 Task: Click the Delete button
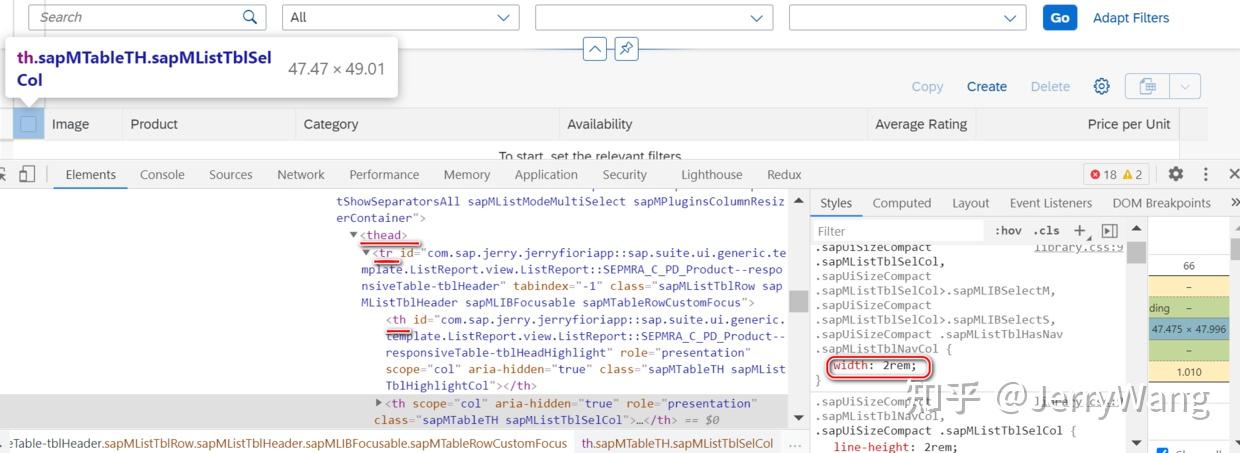click(1050, 87)
